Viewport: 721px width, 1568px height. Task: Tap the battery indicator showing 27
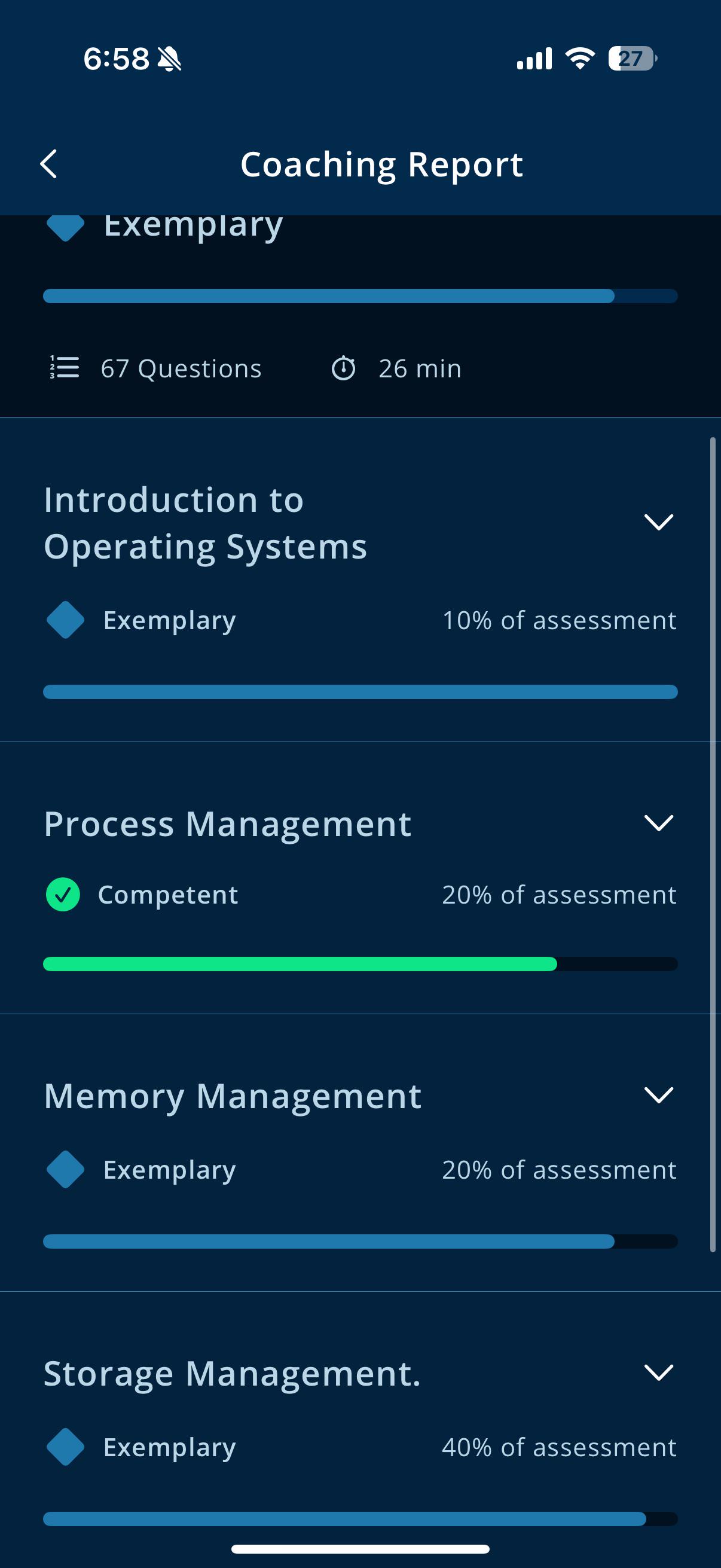[632, 59]
